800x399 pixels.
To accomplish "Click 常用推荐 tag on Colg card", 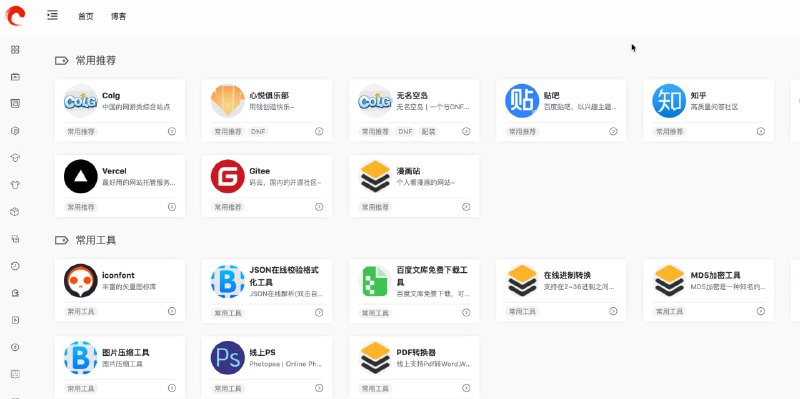I will [x=81, y=132].
